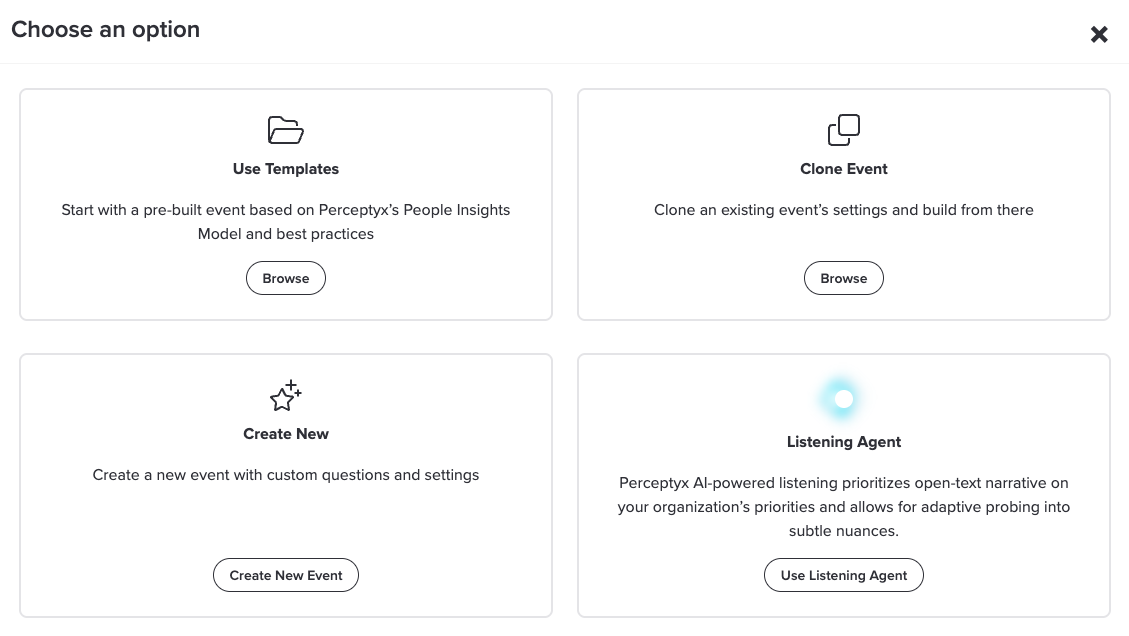Browse the pre-built event templates
Screen dimensions: 1129x636
pyautogui.click(x=286, y=278)
